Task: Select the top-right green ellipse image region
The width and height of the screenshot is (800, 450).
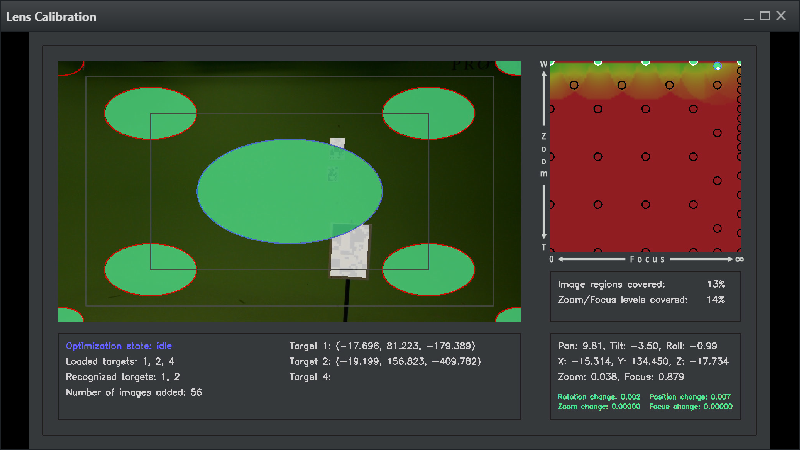Action: click(x=428, y=112)
